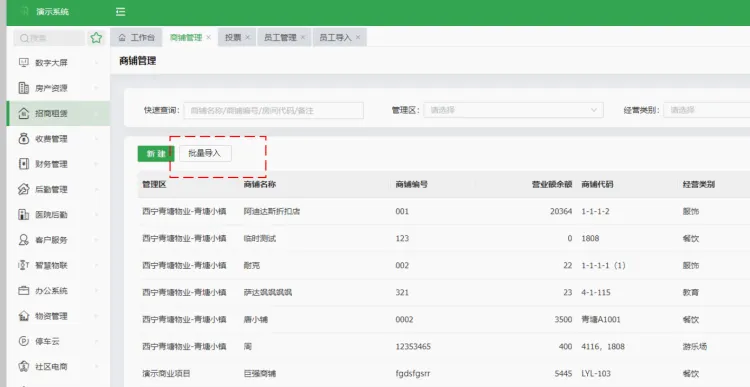This screenshot has height=387, width=750.
Task: Click the green 新建 button
Action: click(x=155, y=154)
